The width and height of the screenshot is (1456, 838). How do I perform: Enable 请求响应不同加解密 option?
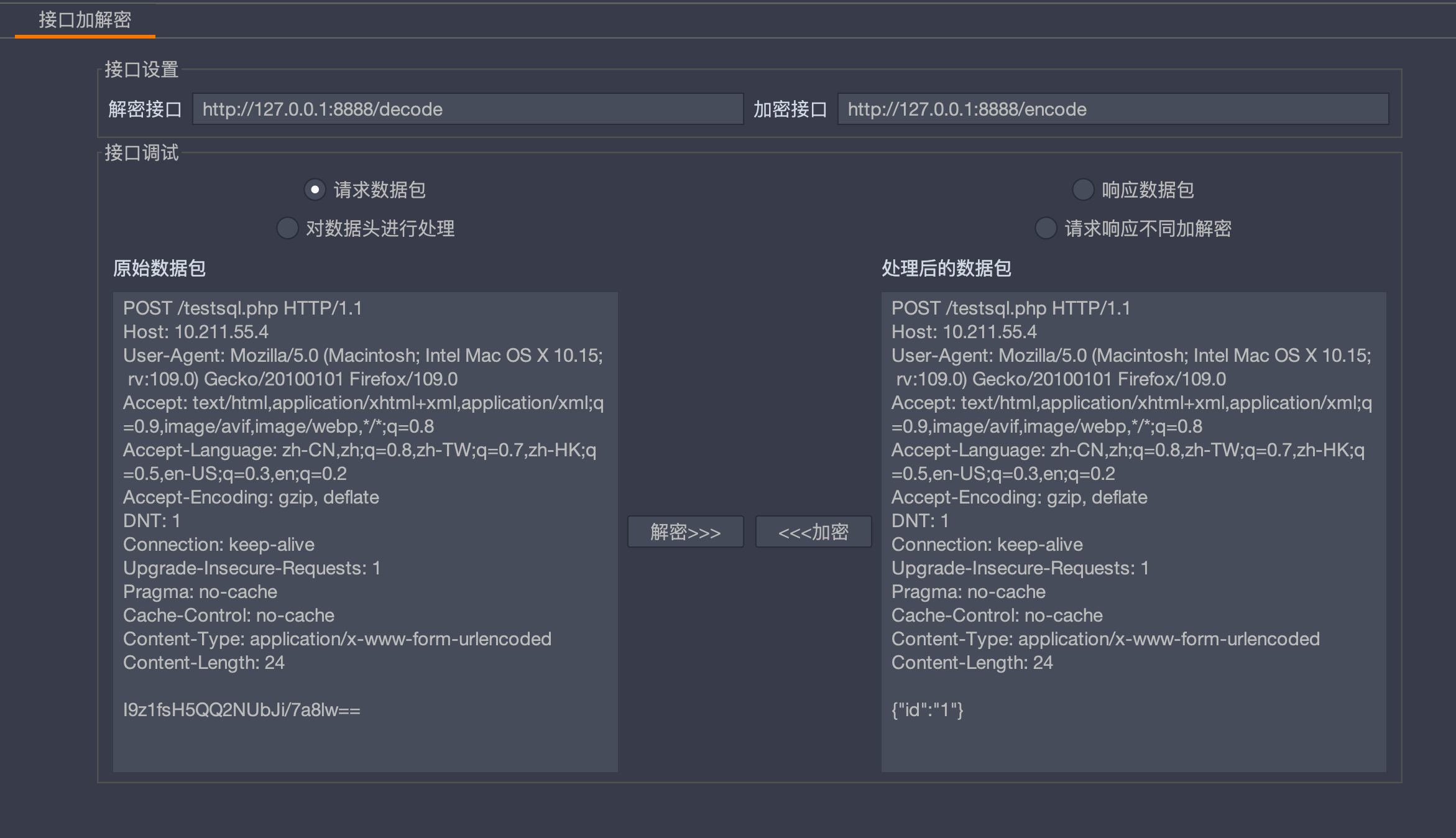point(1046,228)
